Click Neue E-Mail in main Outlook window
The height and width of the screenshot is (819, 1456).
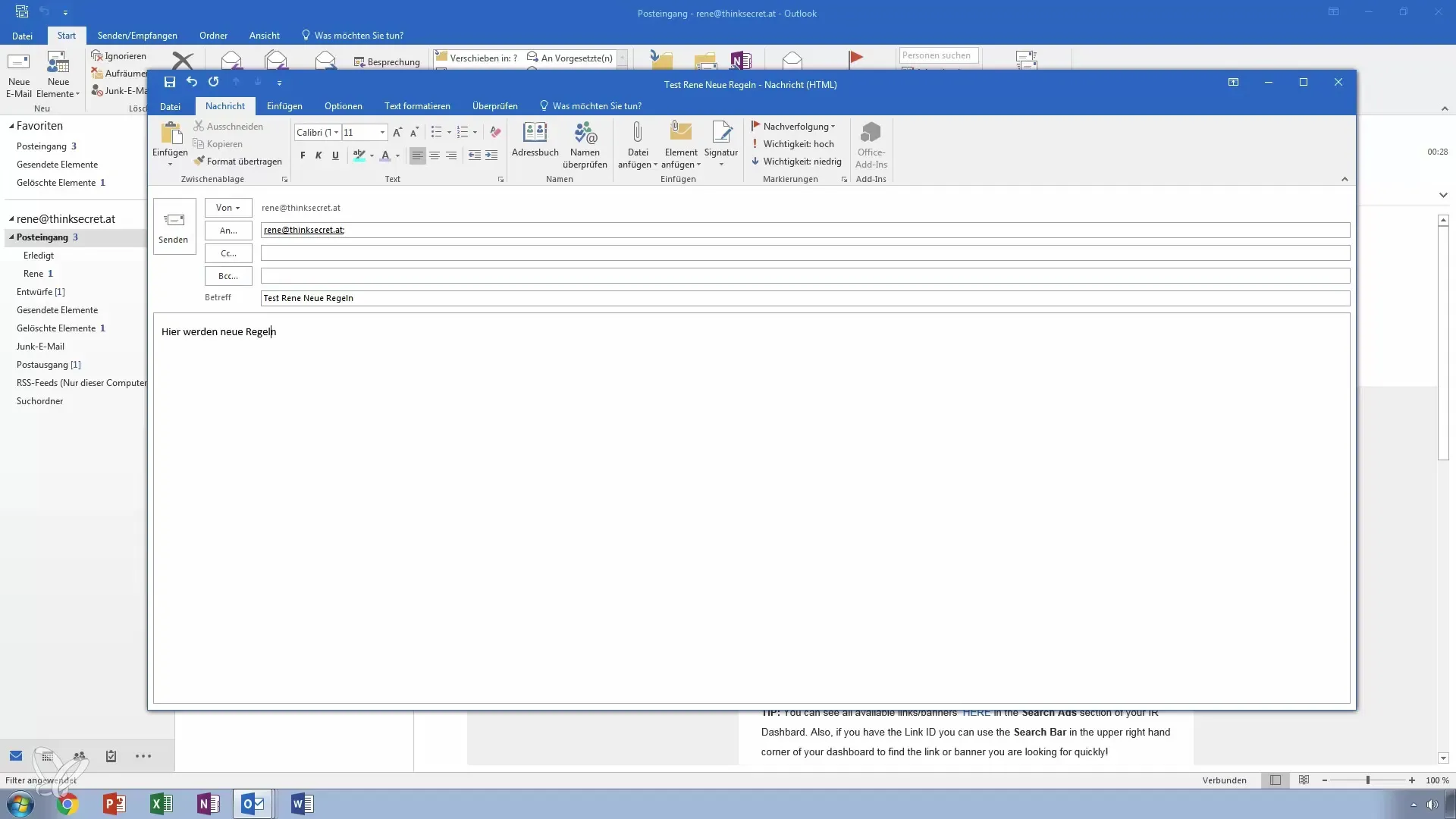point(19,75)
